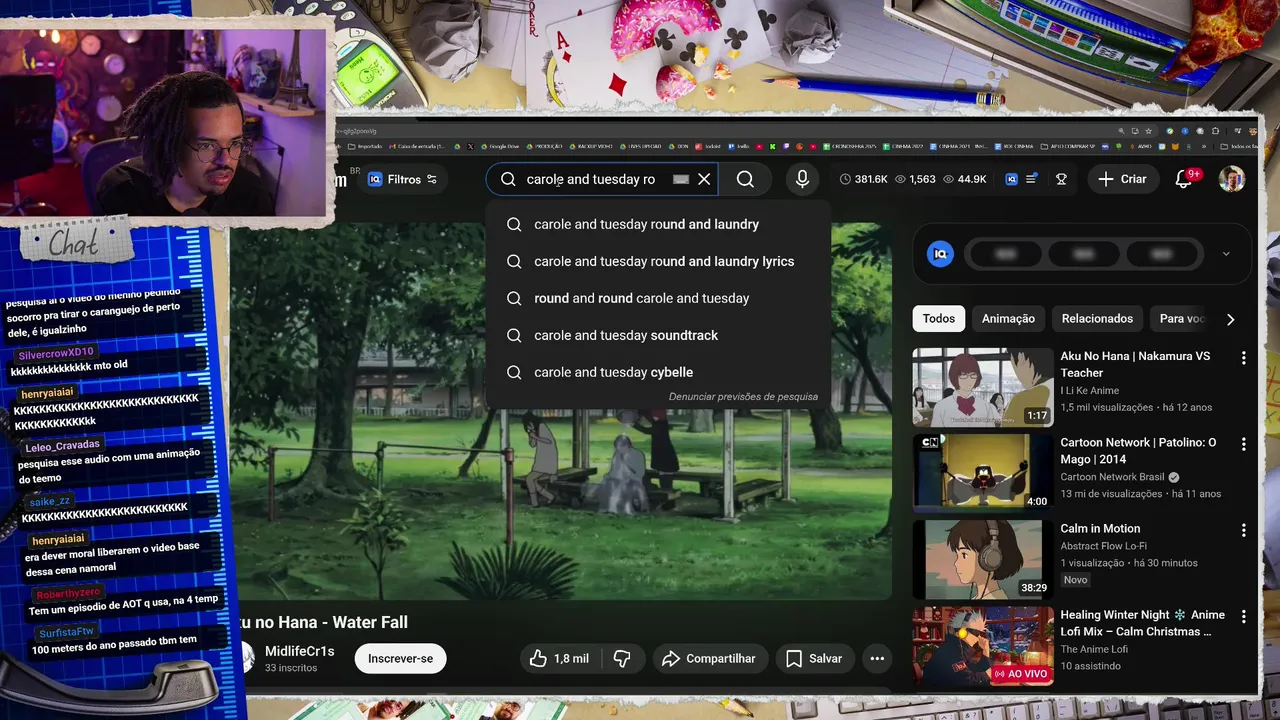Click into the search text field

591,179
